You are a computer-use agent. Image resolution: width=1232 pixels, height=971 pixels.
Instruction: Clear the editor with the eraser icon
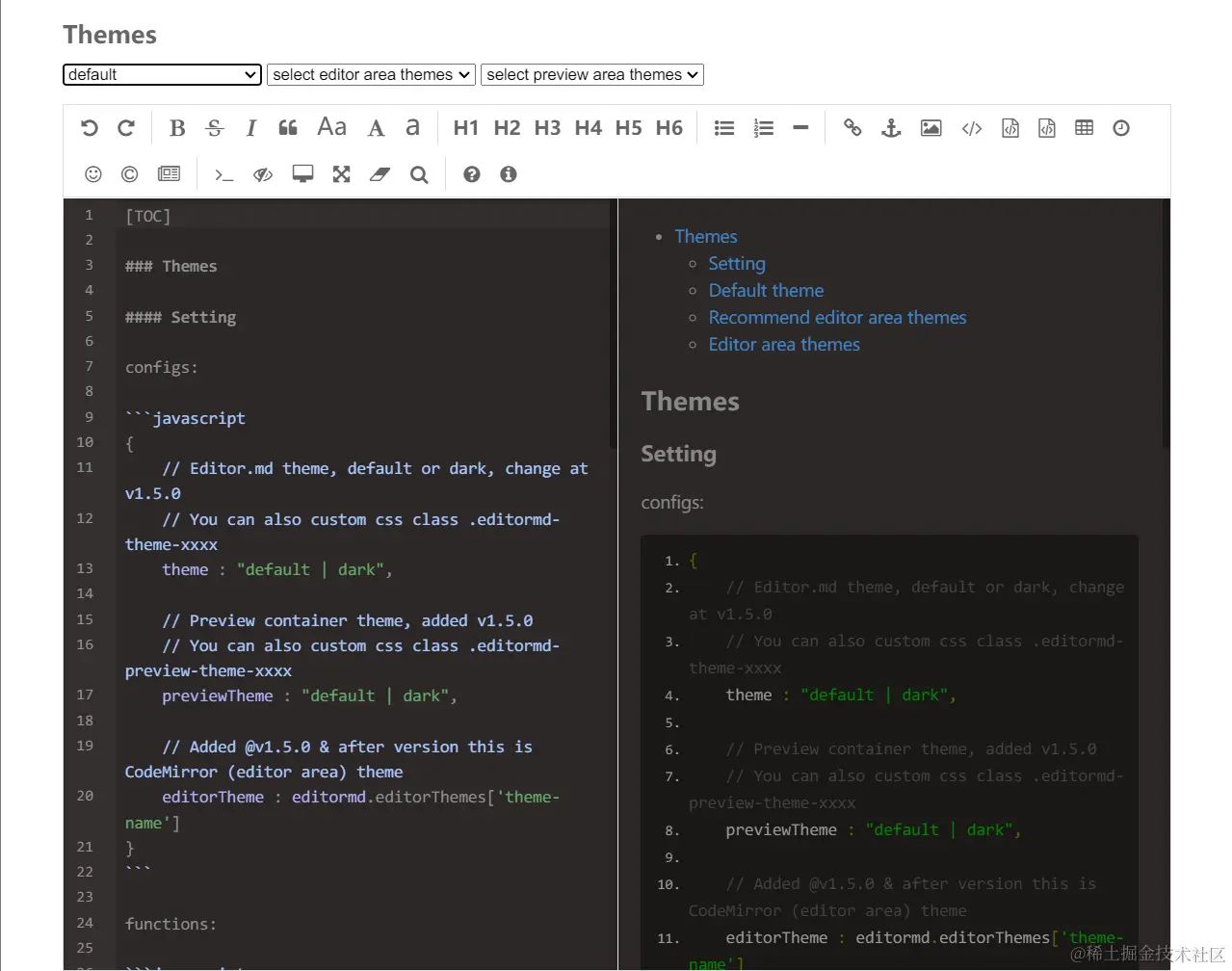[380, 174]
